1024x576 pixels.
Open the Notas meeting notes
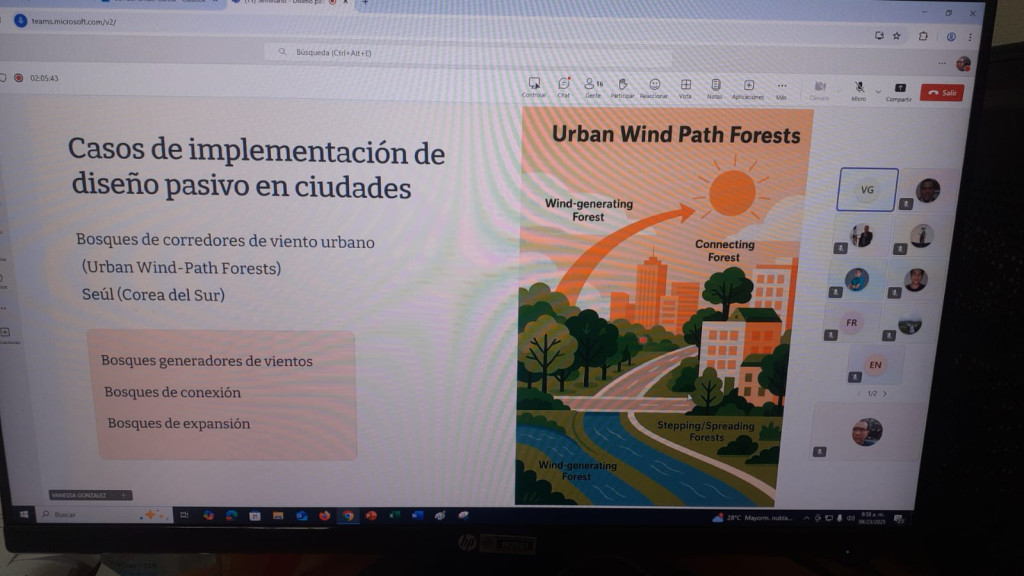point(715,87)
